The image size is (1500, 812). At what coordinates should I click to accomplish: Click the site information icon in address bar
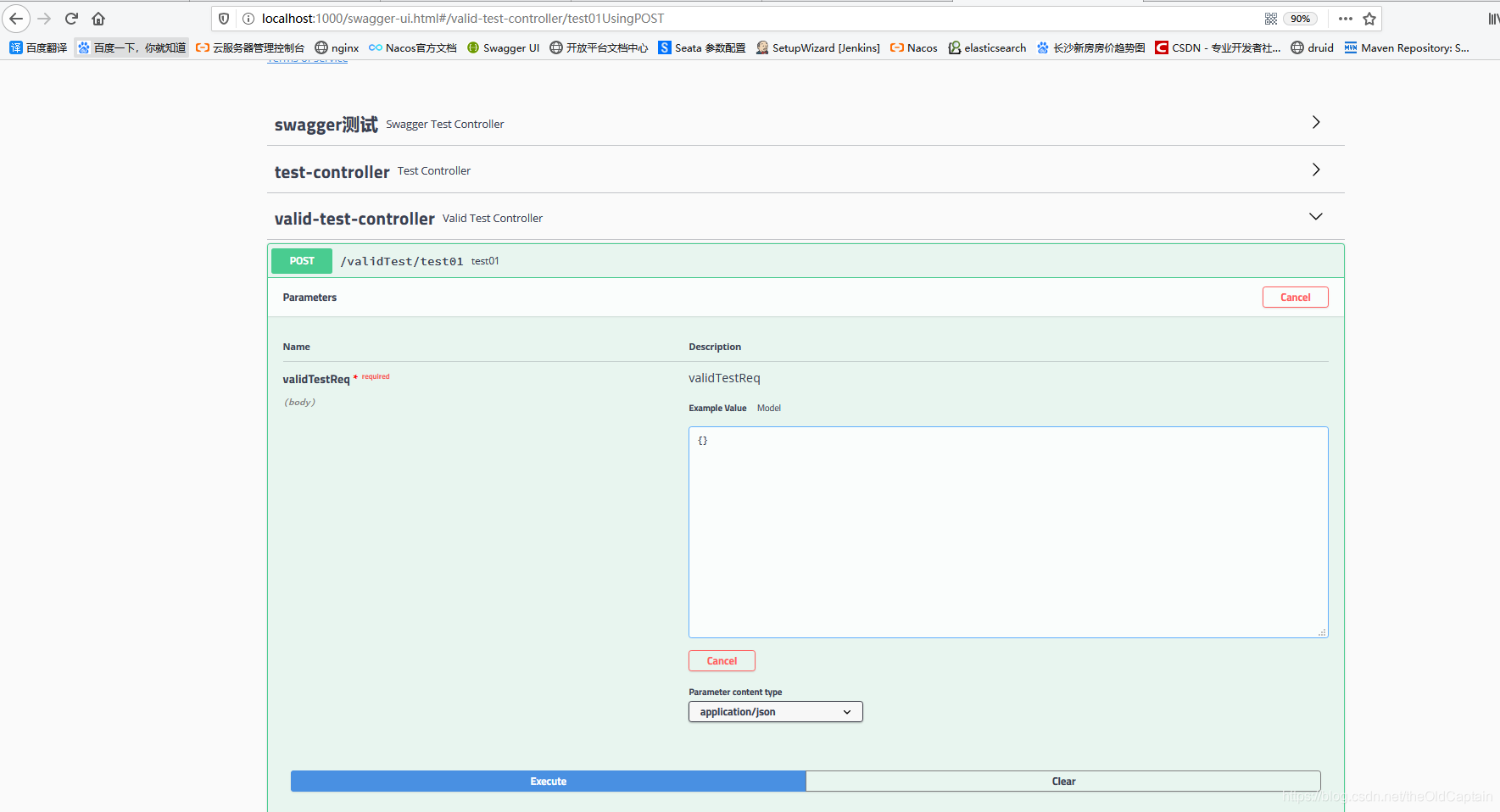pyautogui.click(x=248, y=19)
